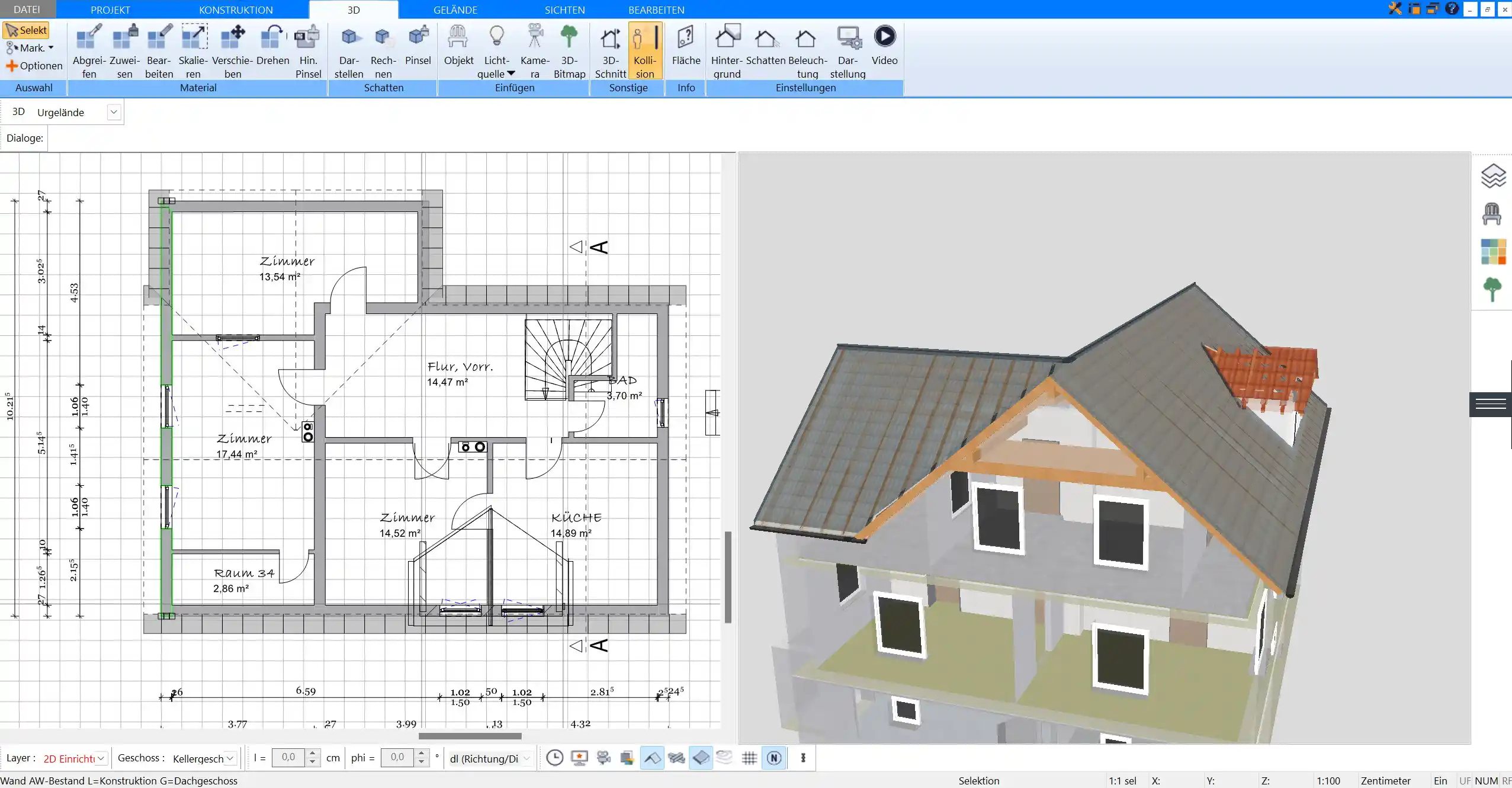Image resolution: width=1512 pixels, height=788 pixels.
Task: Open the DATEI menu
Action: [27, 9]
